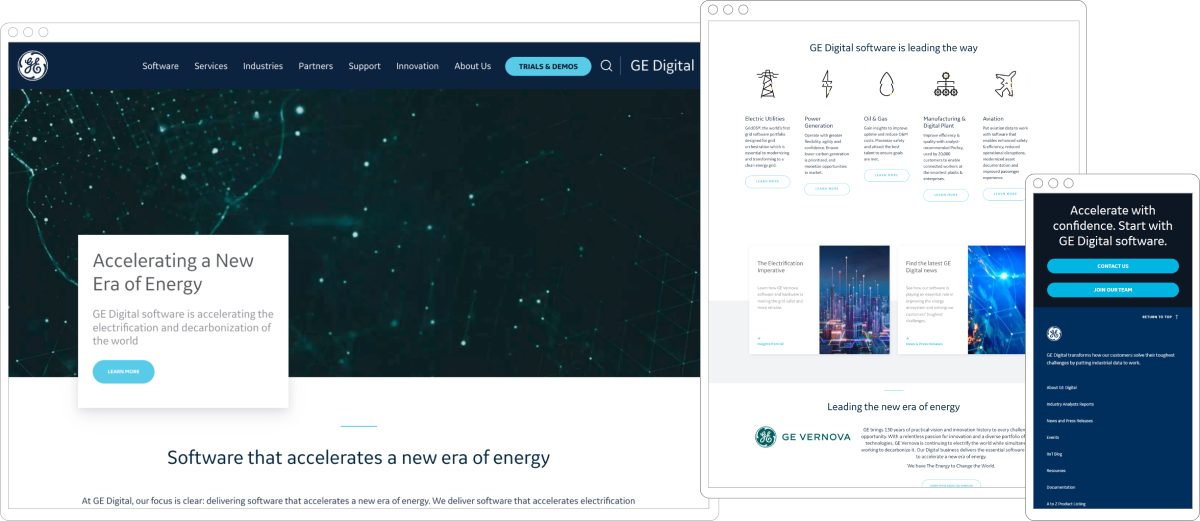Open the Documentation footer link
The width and height of the screenshot is (1200, 521).
[x=1061, y=487]
